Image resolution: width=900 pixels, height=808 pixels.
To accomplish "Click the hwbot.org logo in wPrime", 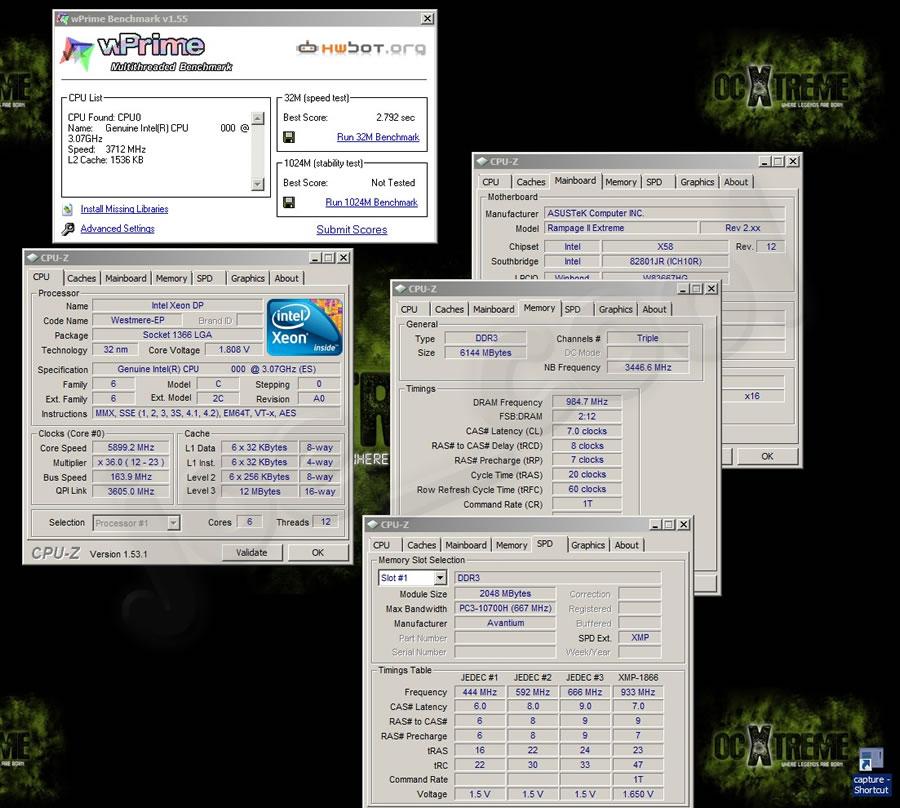I will tap(361, 48).
